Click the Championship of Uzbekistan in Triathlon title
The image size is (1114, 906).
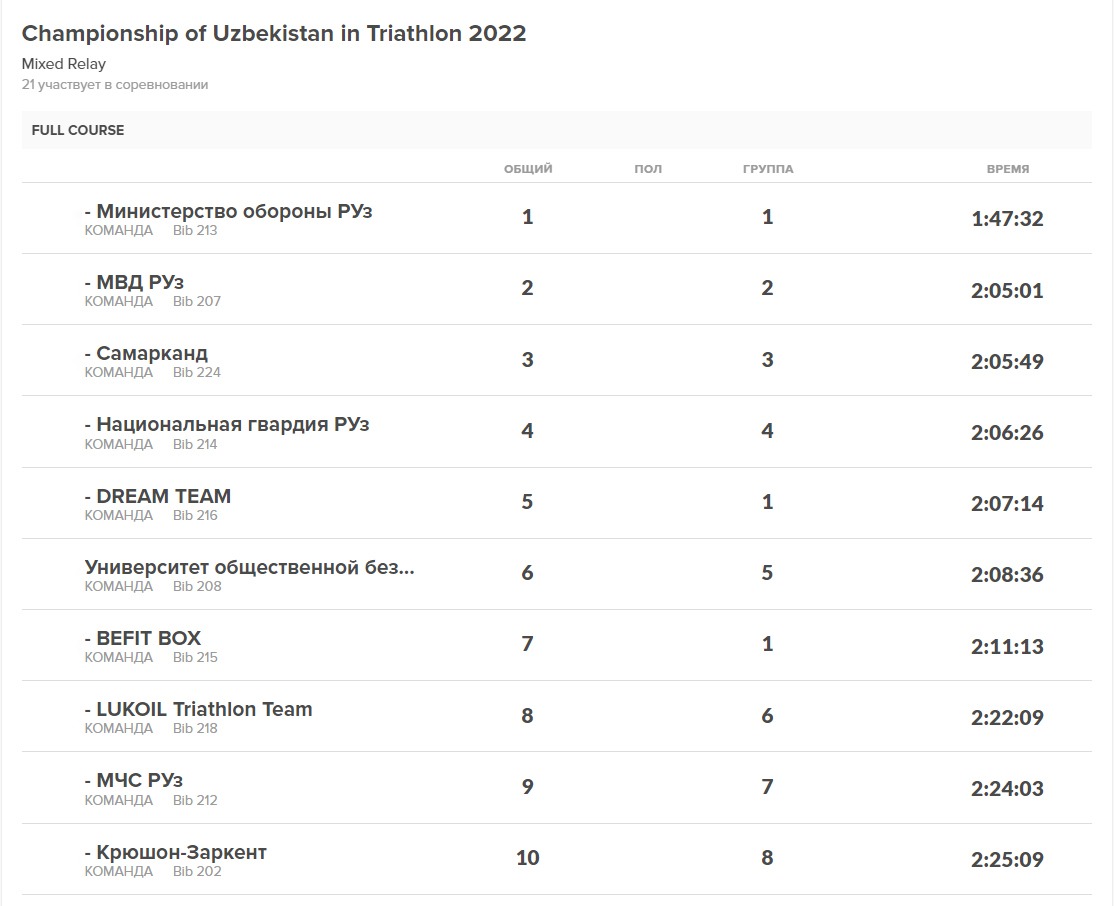(x=274, y=33)
